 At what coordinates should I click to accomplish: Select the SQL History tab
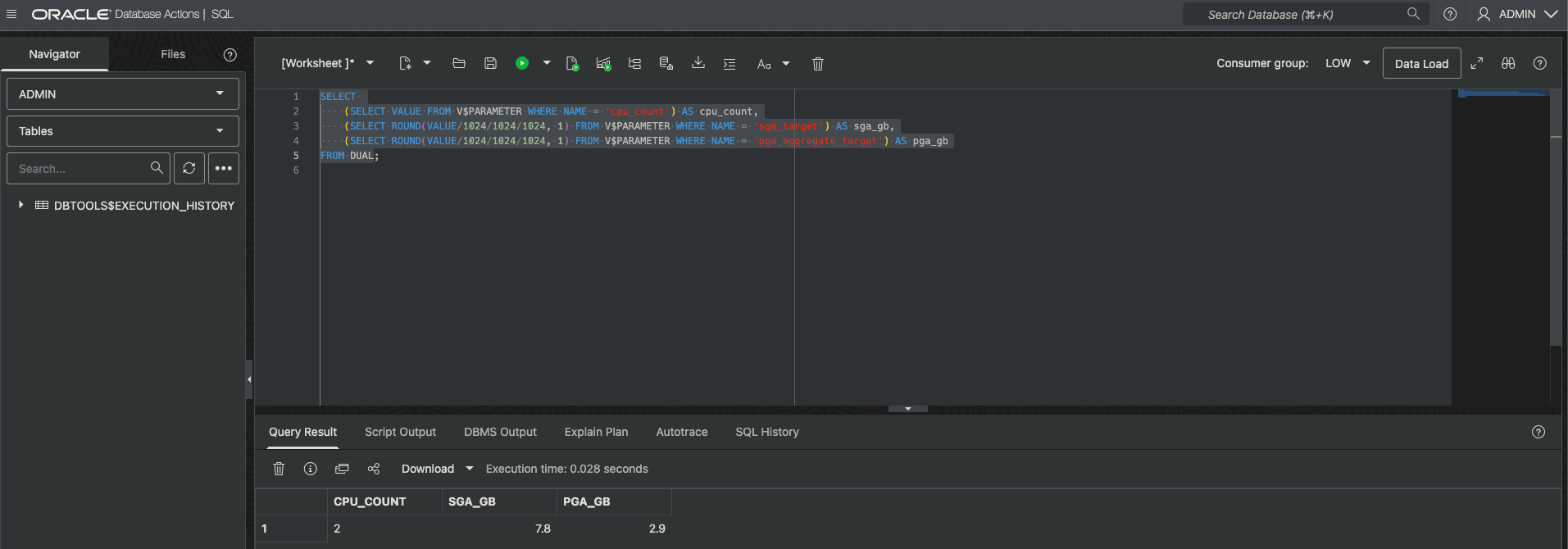[x=767, y=432]
